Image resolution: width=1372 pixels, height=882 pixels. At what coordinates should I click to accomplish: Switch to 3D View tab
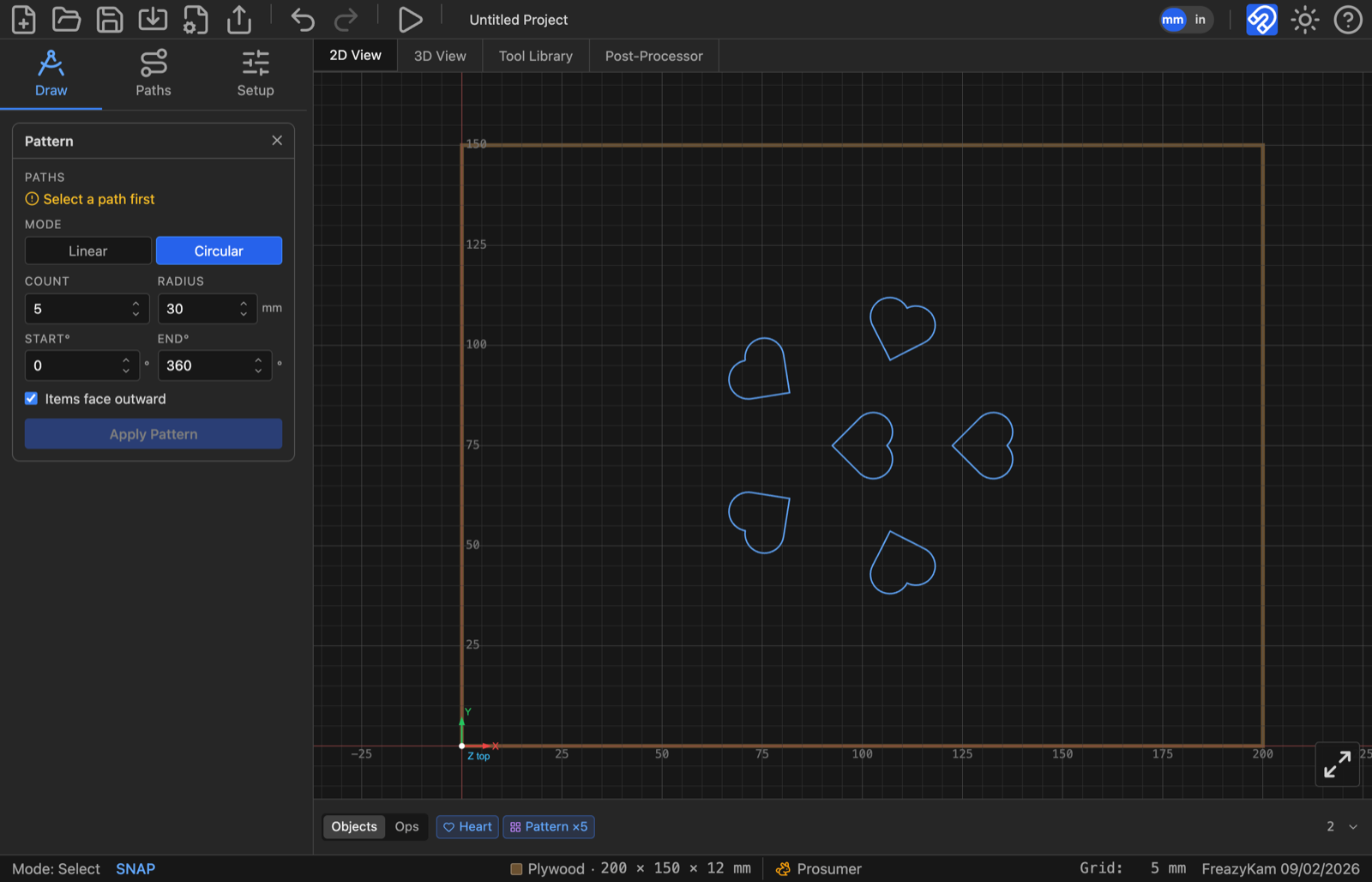coord(440,56)
